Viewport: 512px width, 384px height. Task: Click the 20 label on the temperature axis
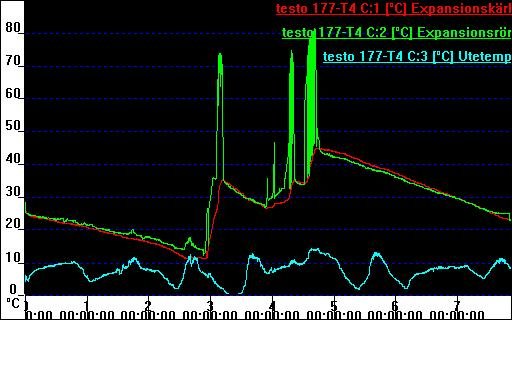tap(13, 224)
